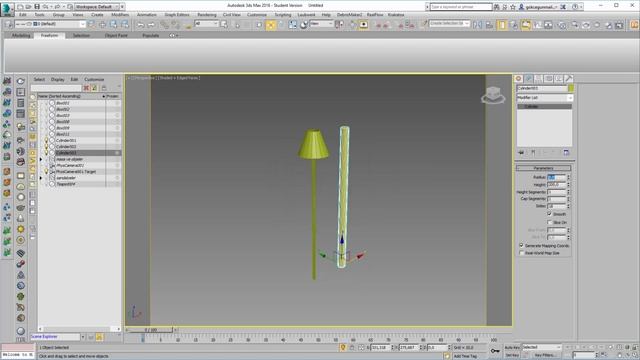The height and width of the screenshot is (360, 640).
Task: Click the Add Time Tag button
Action: [x=465, y=356]
